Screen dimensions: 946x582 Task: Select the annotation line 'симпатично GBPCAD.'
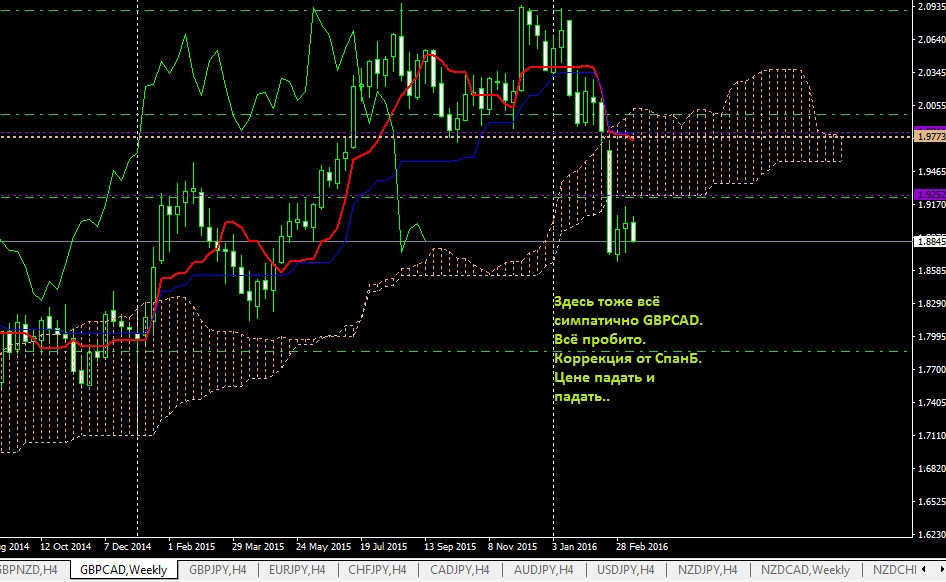tap(628, 320)
